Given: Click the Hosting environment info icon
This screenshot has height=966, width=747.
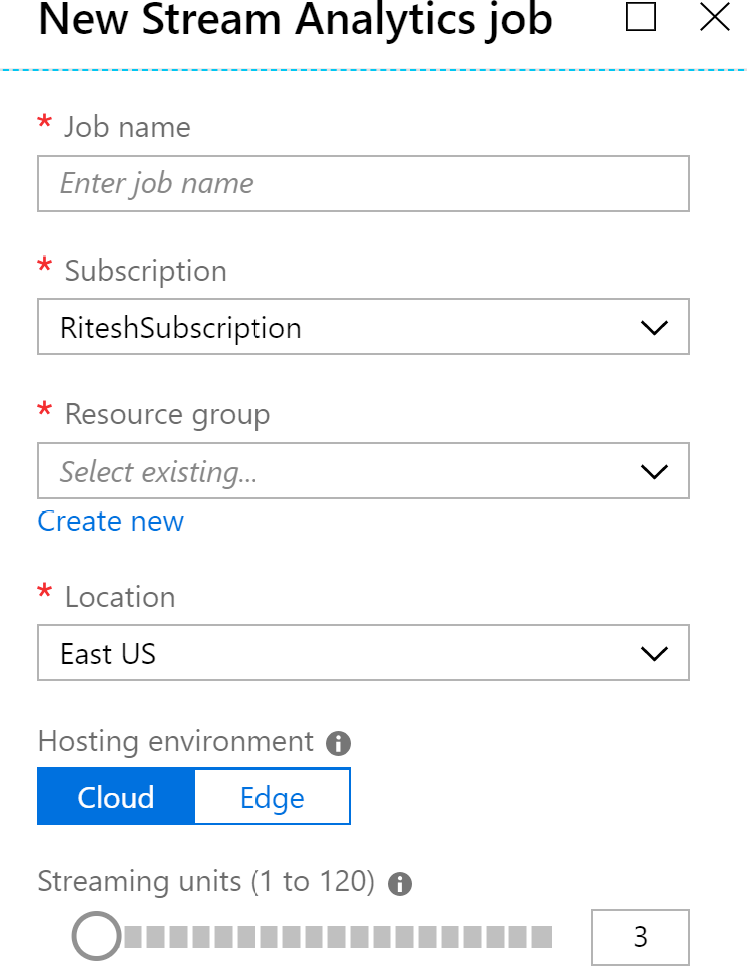Looking at the screenshot, I should pyautogui.click(x=338, y=743).
